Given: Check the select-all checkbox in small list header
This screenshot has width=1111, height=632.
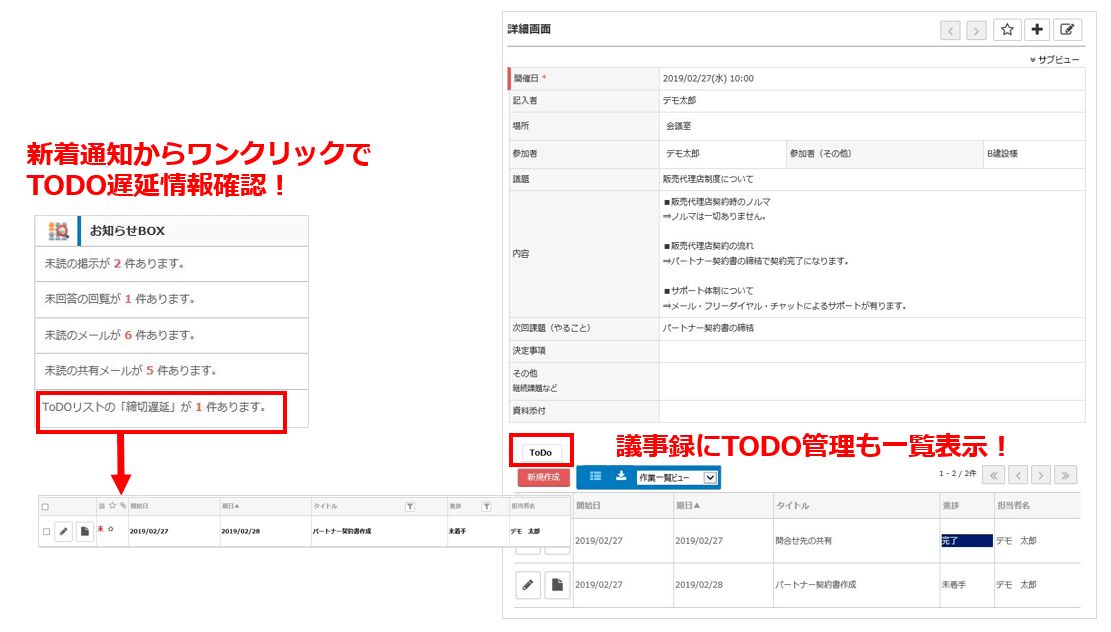Looking at the screenshot, I should pos(45,507).
